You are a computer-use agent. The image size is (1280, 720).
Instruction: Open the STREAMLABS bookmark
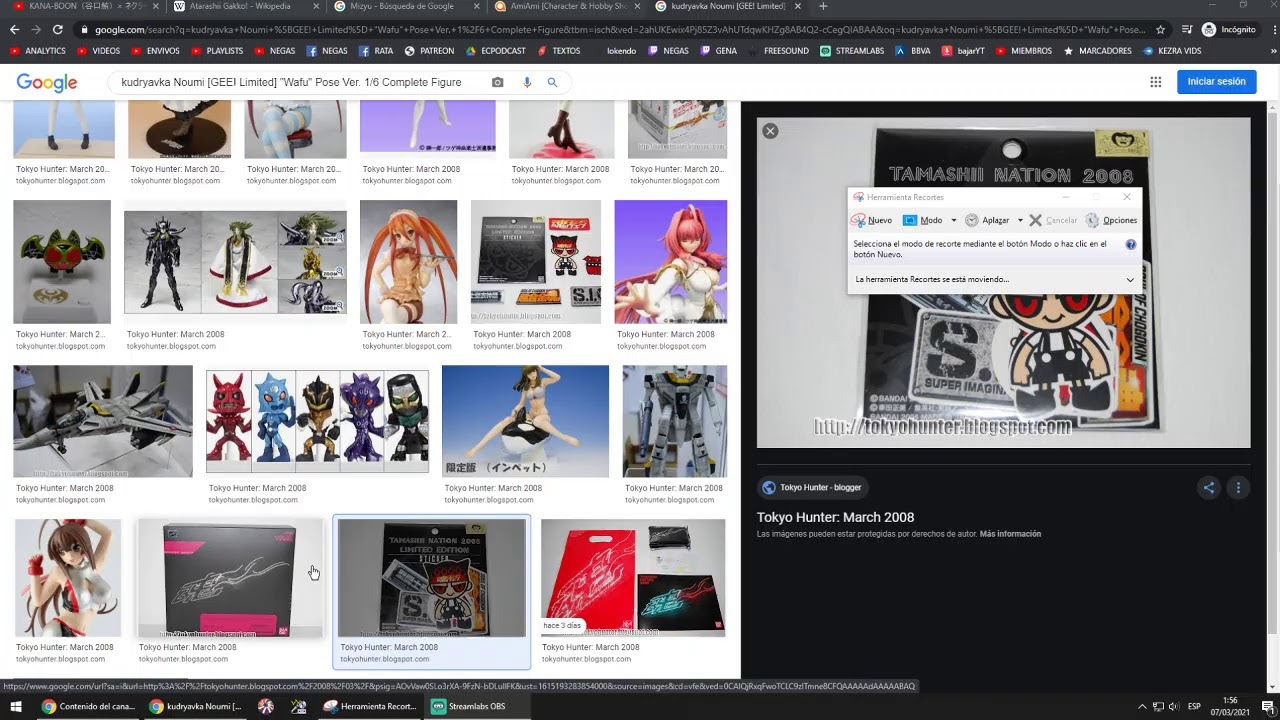coord(852,50)
